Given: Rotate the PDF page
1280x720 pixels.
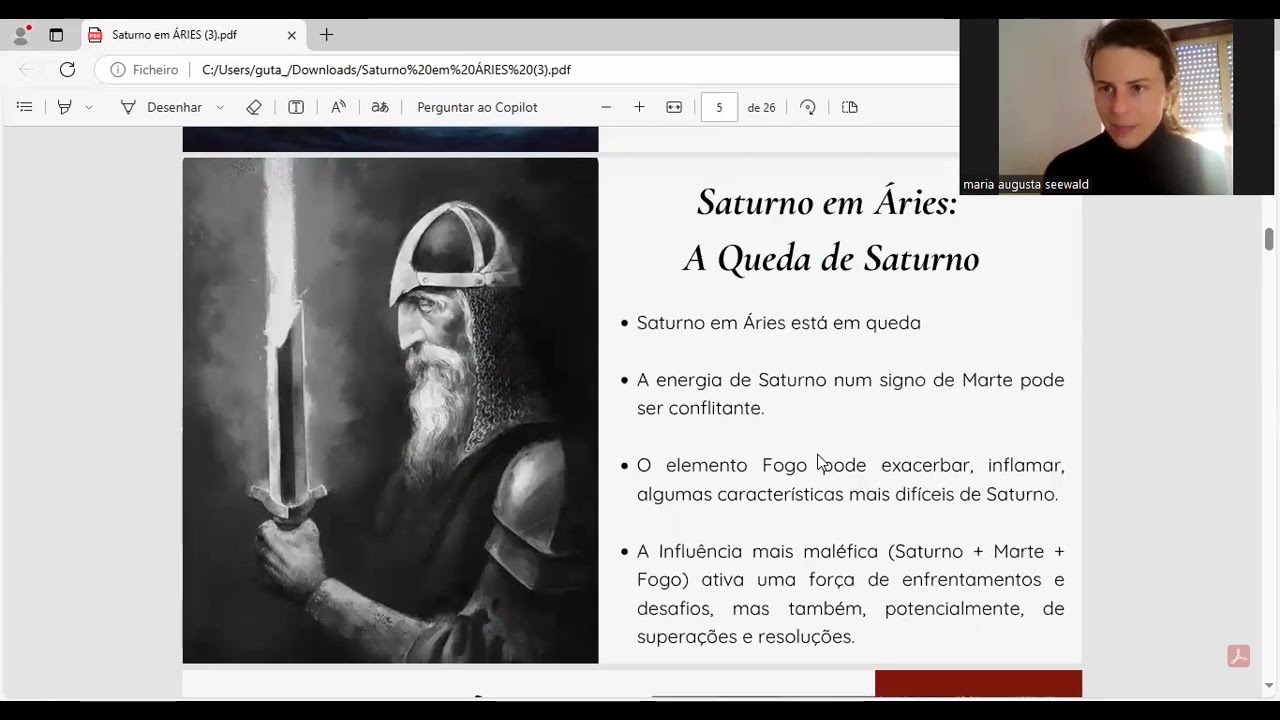Looking at the screenshot, I should point(808,107).
